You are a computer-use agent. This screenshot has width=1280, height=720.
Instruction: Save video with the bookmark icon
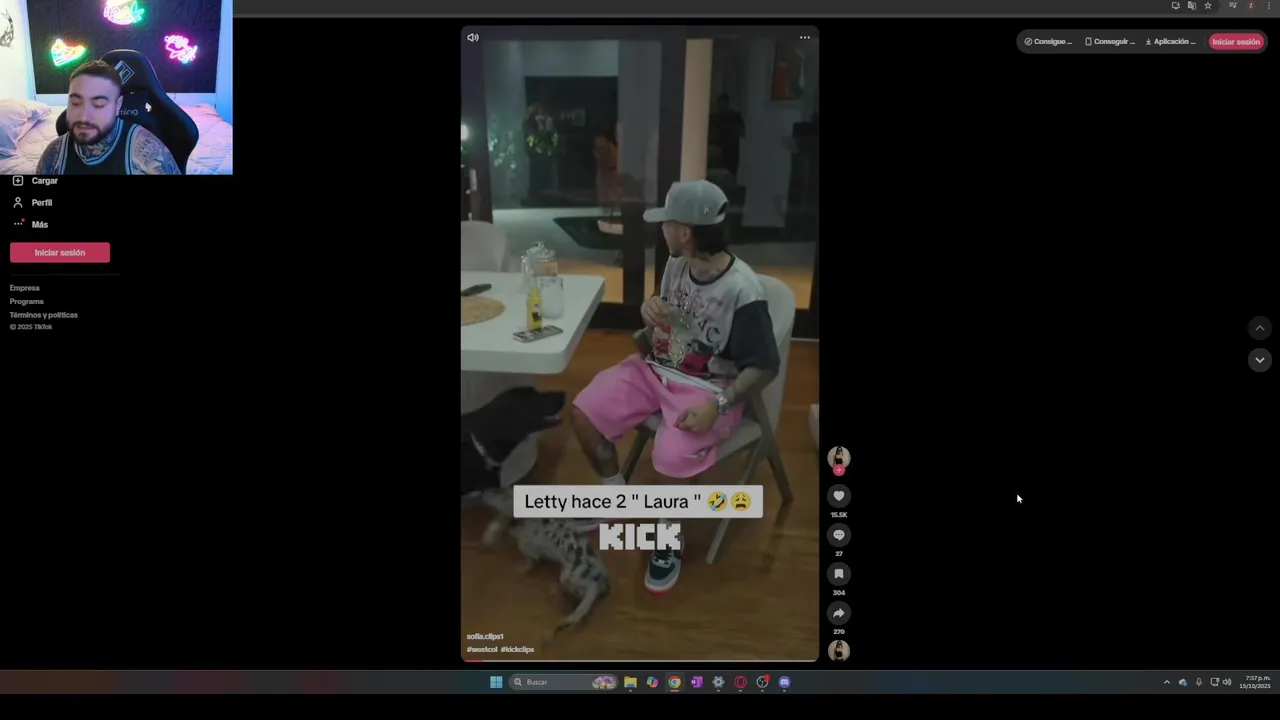[x=839, y=574]
